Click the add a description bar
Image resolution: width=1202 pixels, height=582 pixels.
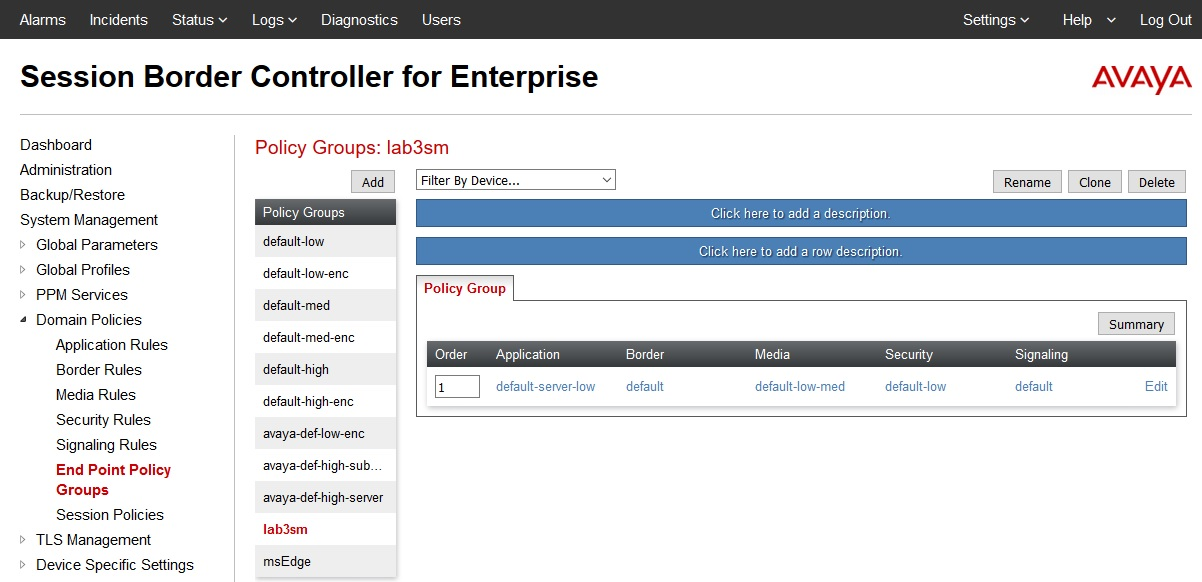click(x=801, y=213)
